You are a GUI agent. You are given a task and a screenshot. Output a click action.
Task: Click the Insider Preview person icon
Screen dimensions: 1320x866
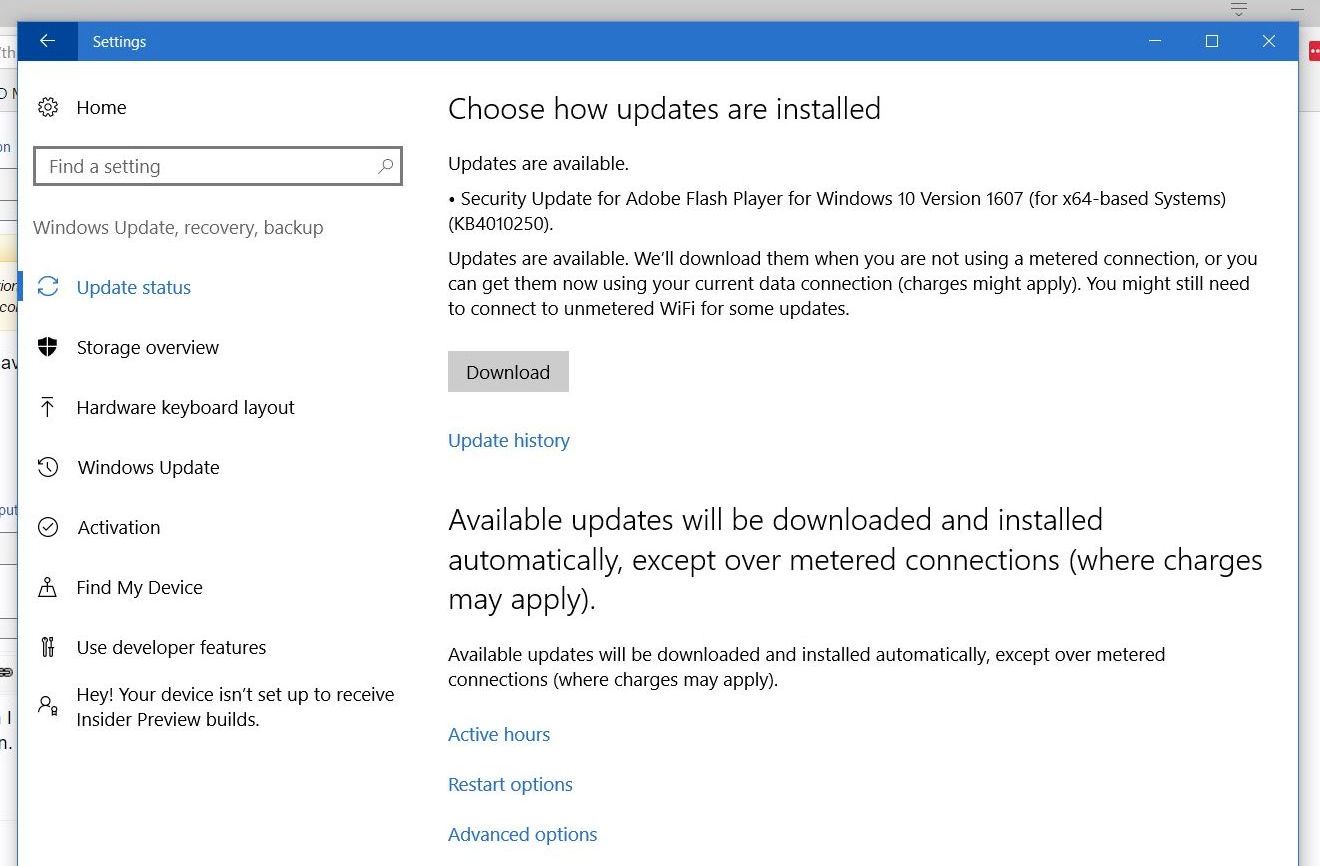pyautogui.click(x=47, y=705)
